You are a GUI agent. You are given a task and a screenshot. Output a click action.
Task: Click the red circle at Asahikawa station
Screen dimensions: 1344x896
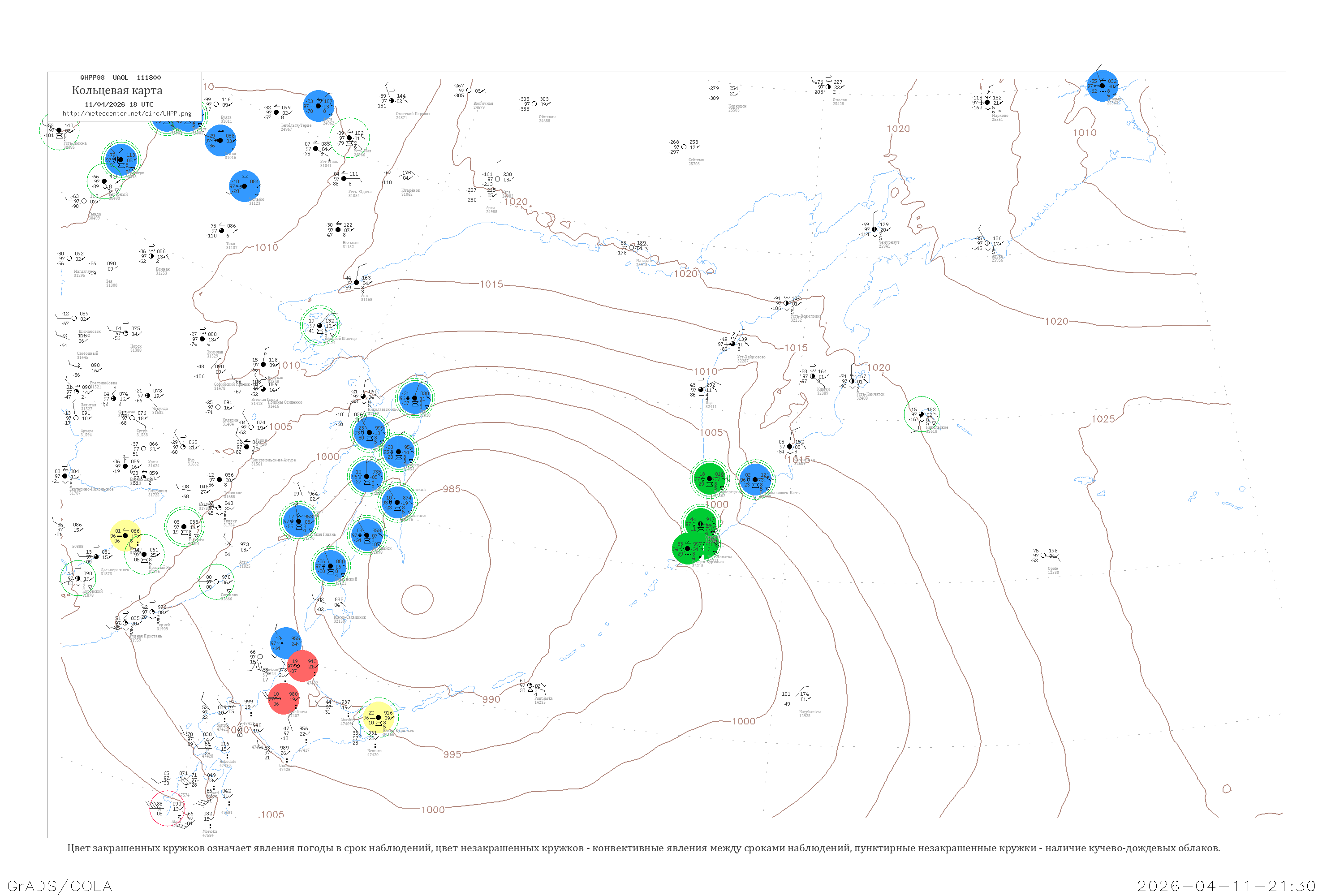coord(284,699)
